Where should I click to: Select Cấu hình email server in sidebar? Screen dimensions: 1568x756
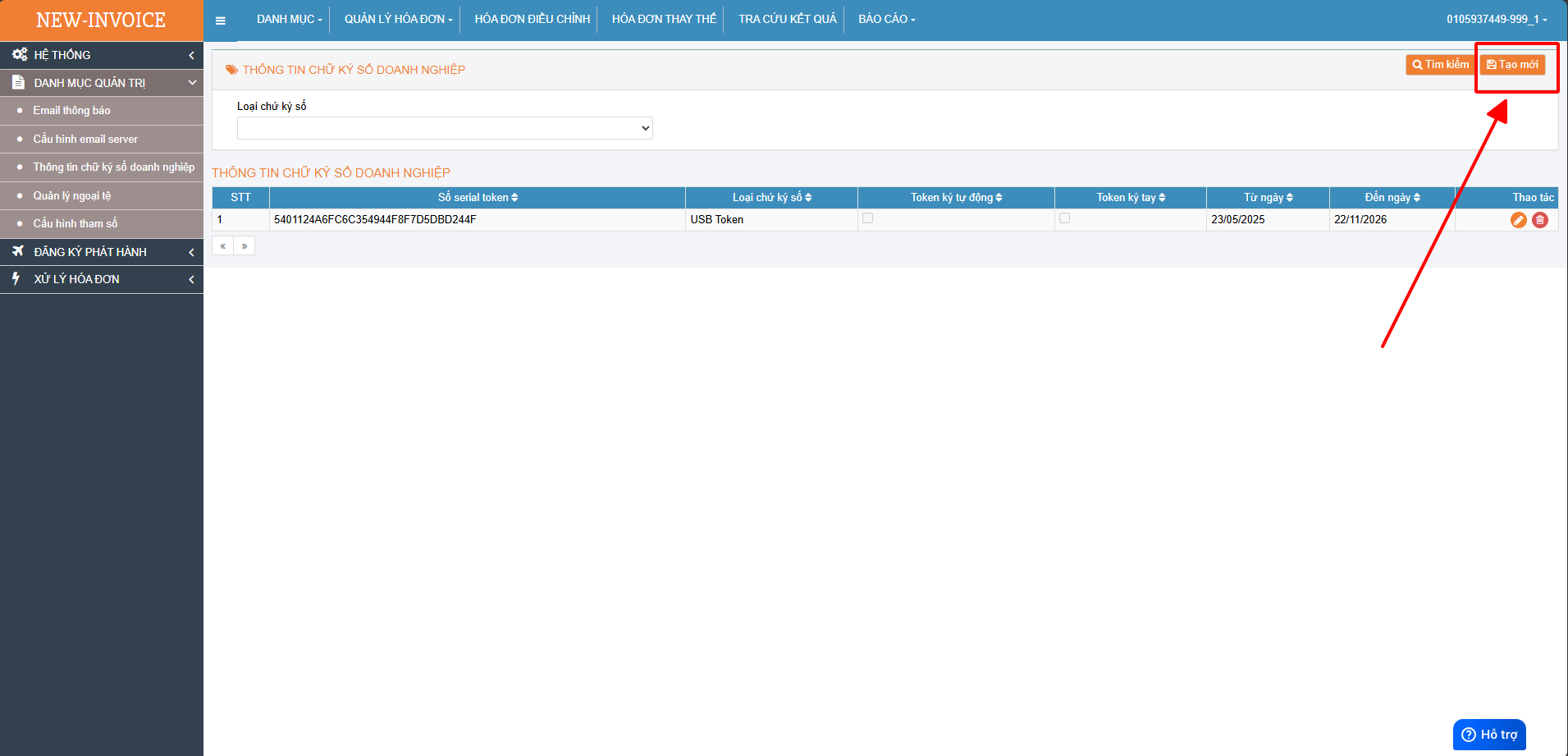tap(102, 140)
